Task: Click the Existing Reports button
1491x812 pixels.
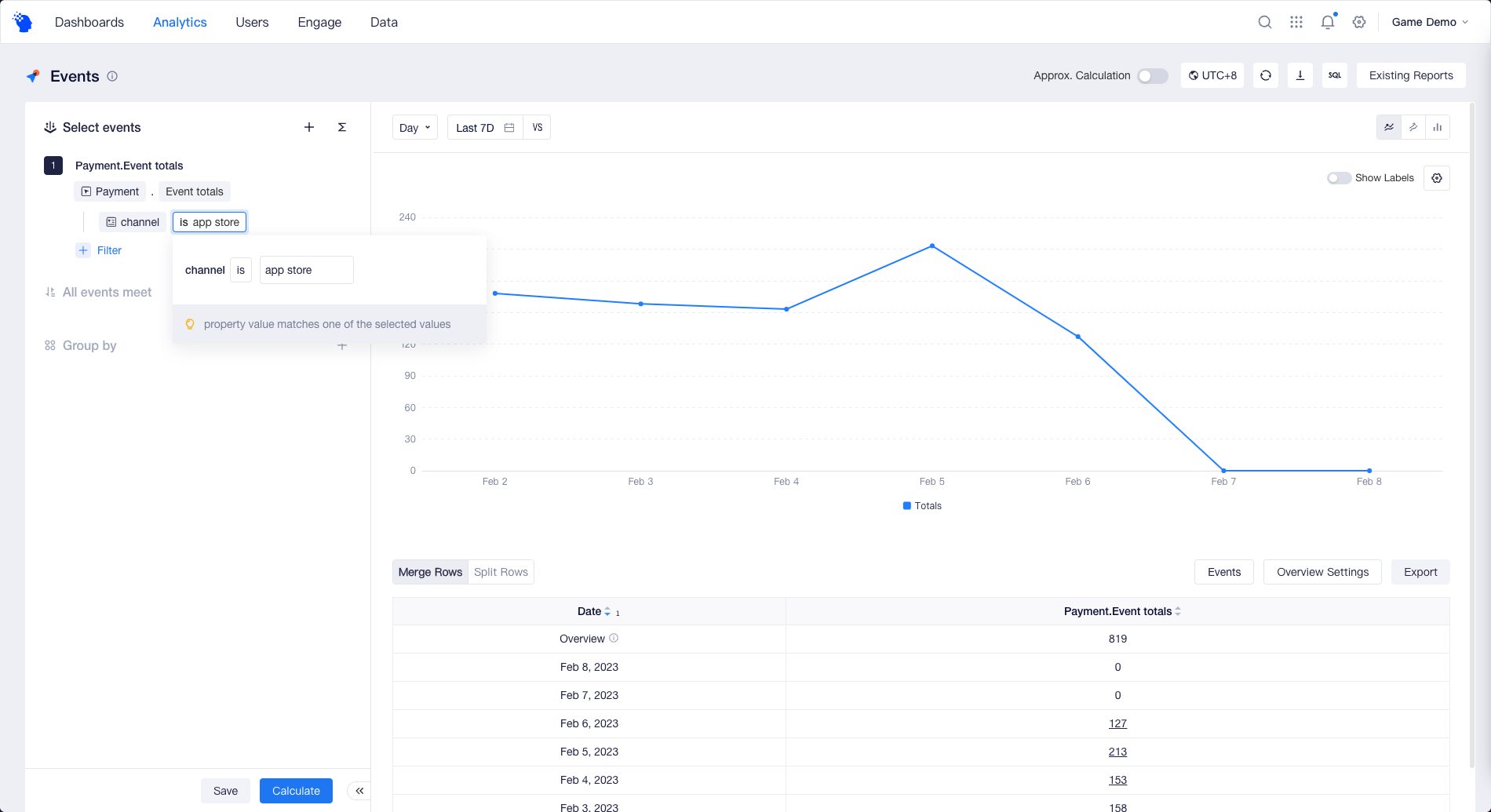Action: (x=1410, y=75)
